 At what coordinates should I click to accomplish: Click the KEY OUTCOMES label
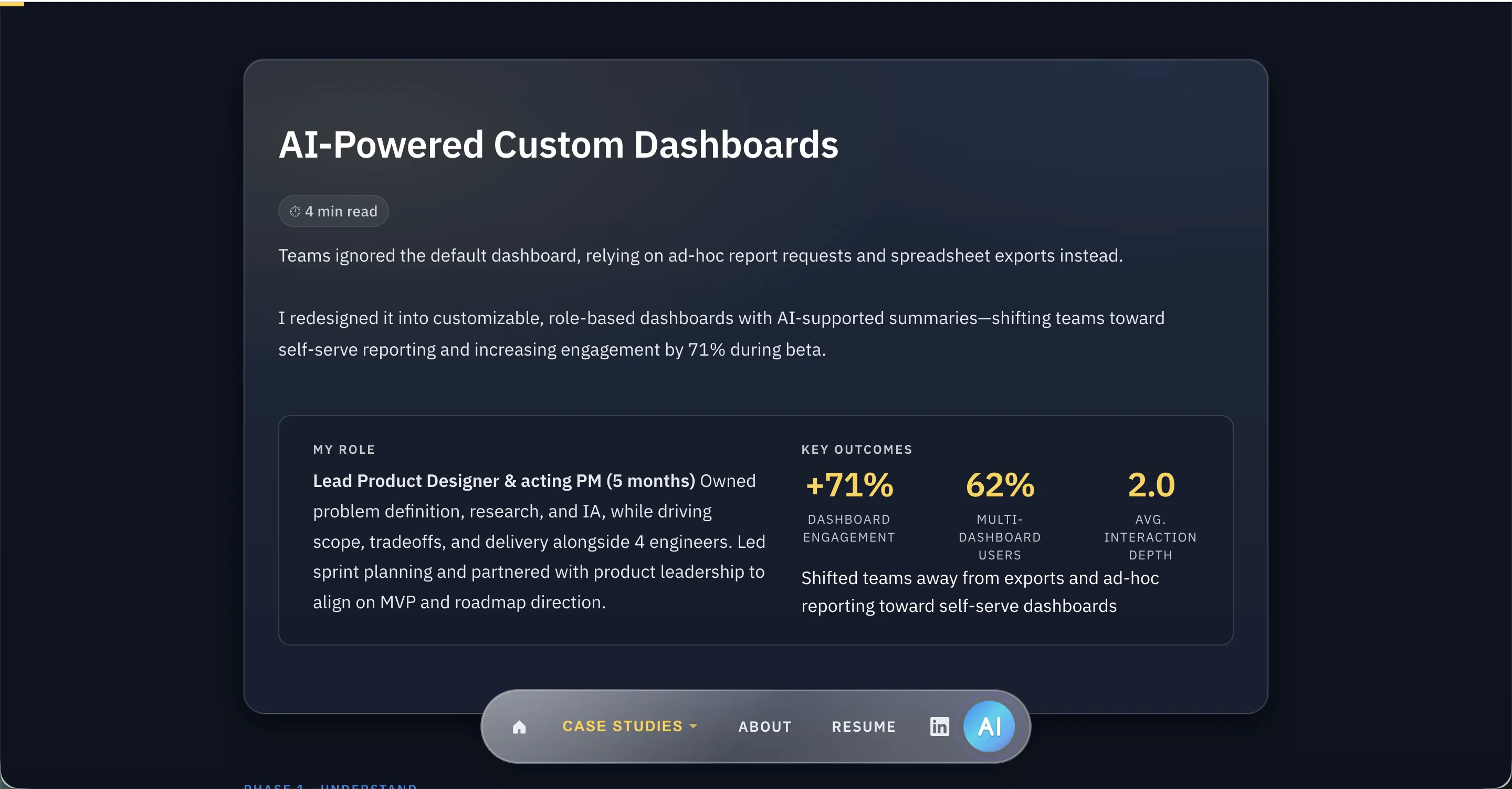click(857, 450)
